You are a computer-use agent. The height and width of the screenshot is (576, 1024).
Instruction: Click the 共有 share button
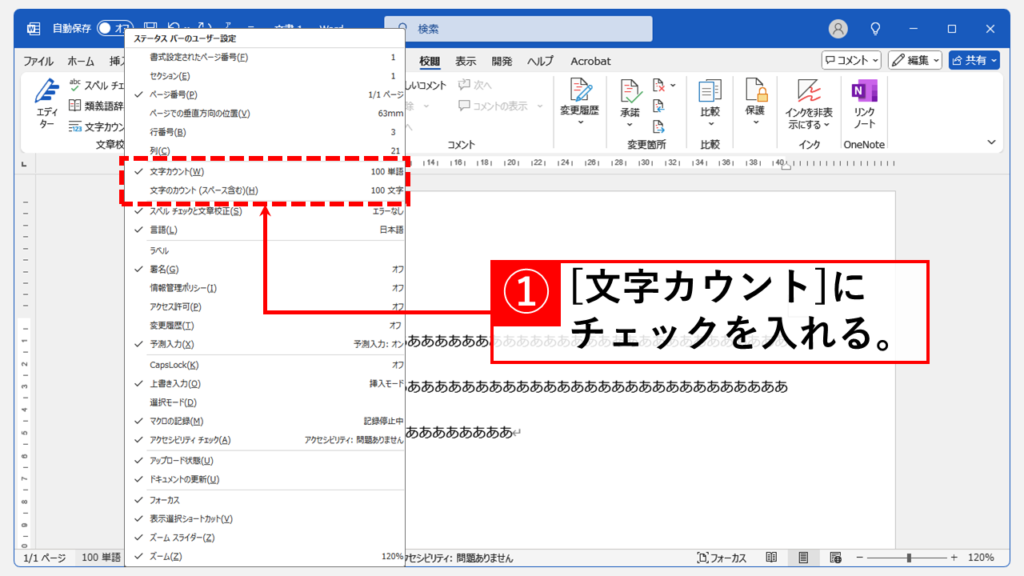[974, 61]
